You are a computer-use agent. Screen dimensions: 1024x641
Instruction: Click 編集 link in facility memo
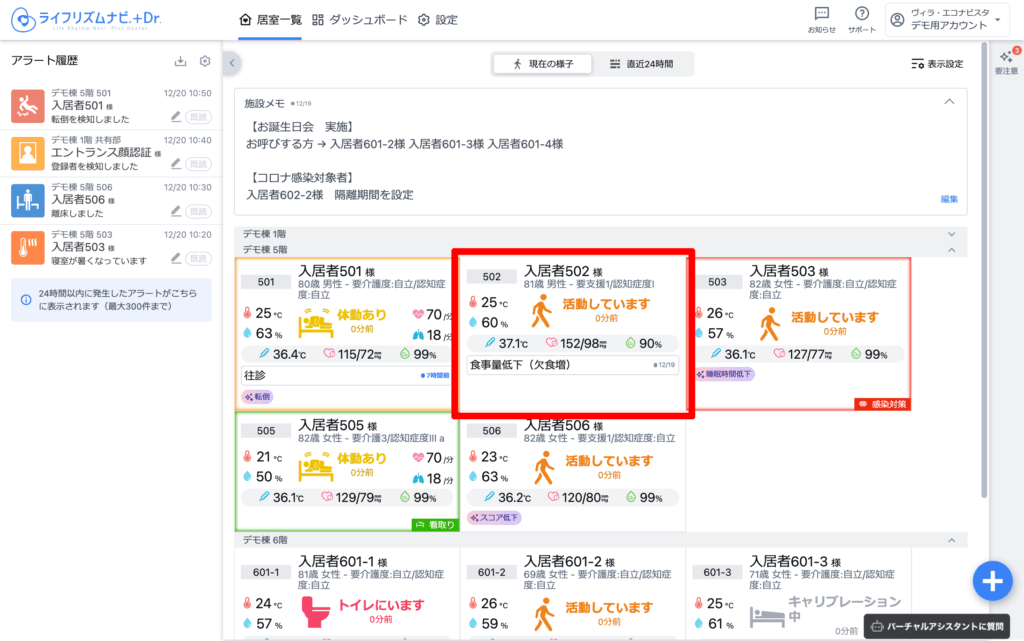949,199
